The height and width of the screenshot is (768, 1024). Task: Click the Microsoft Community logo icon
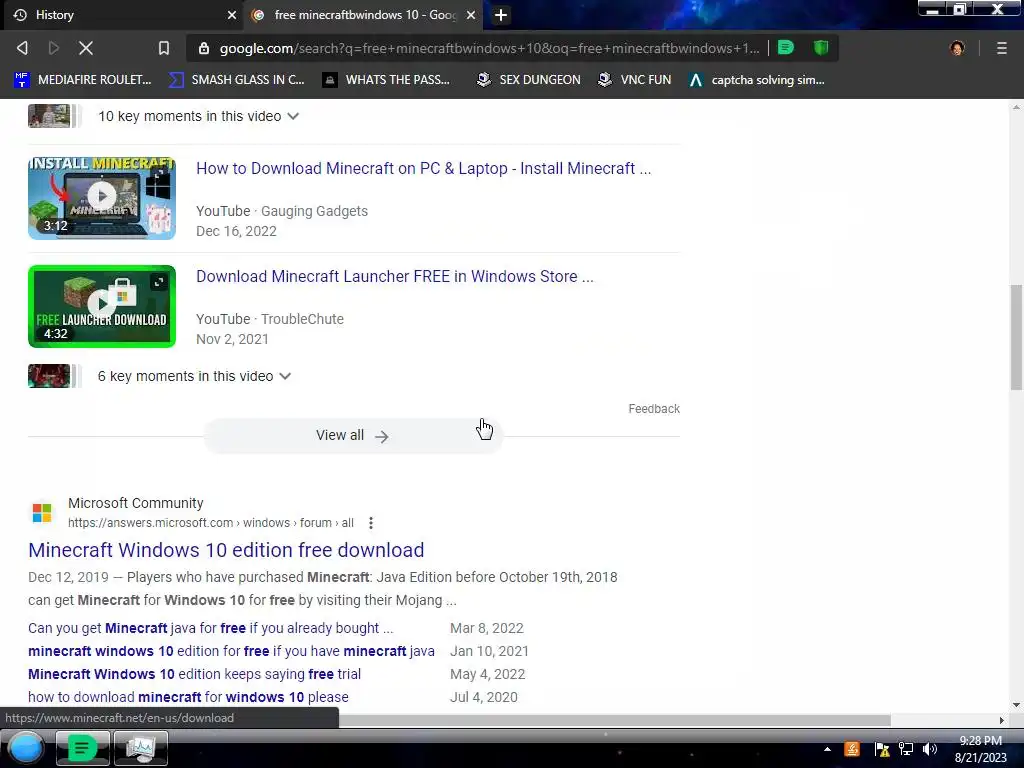tap(42, 513)
